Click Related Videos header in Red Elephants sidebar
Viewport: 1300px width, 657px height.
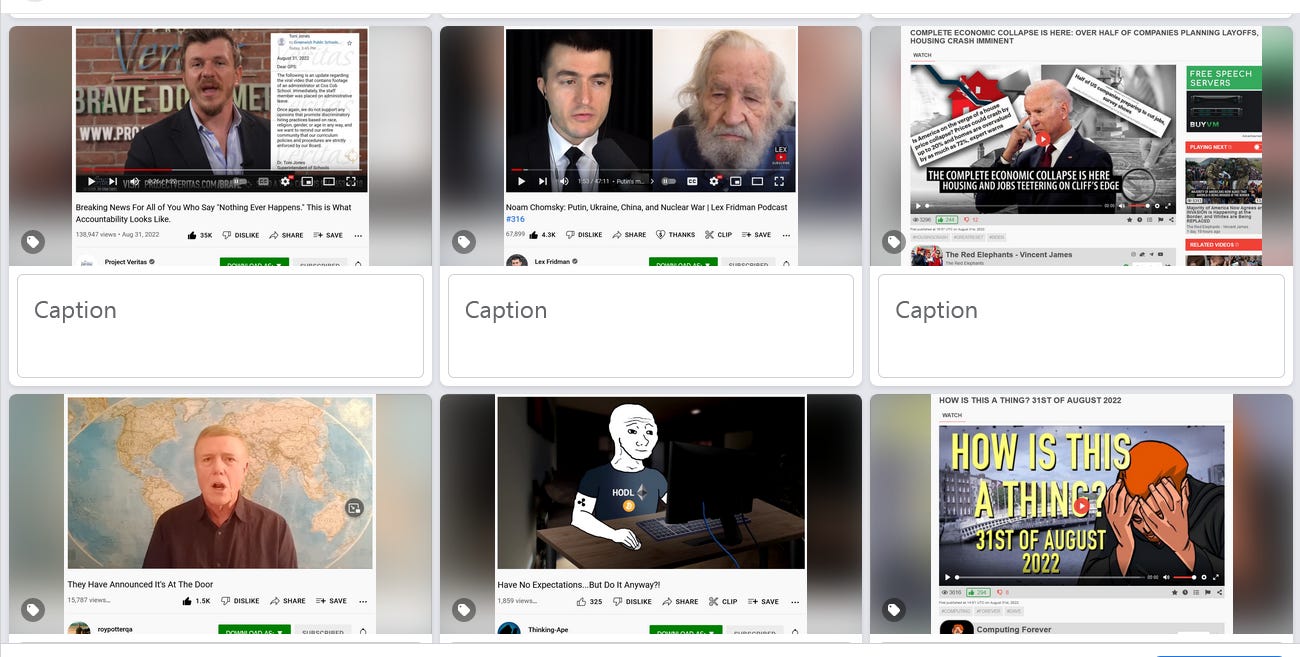1224,244
